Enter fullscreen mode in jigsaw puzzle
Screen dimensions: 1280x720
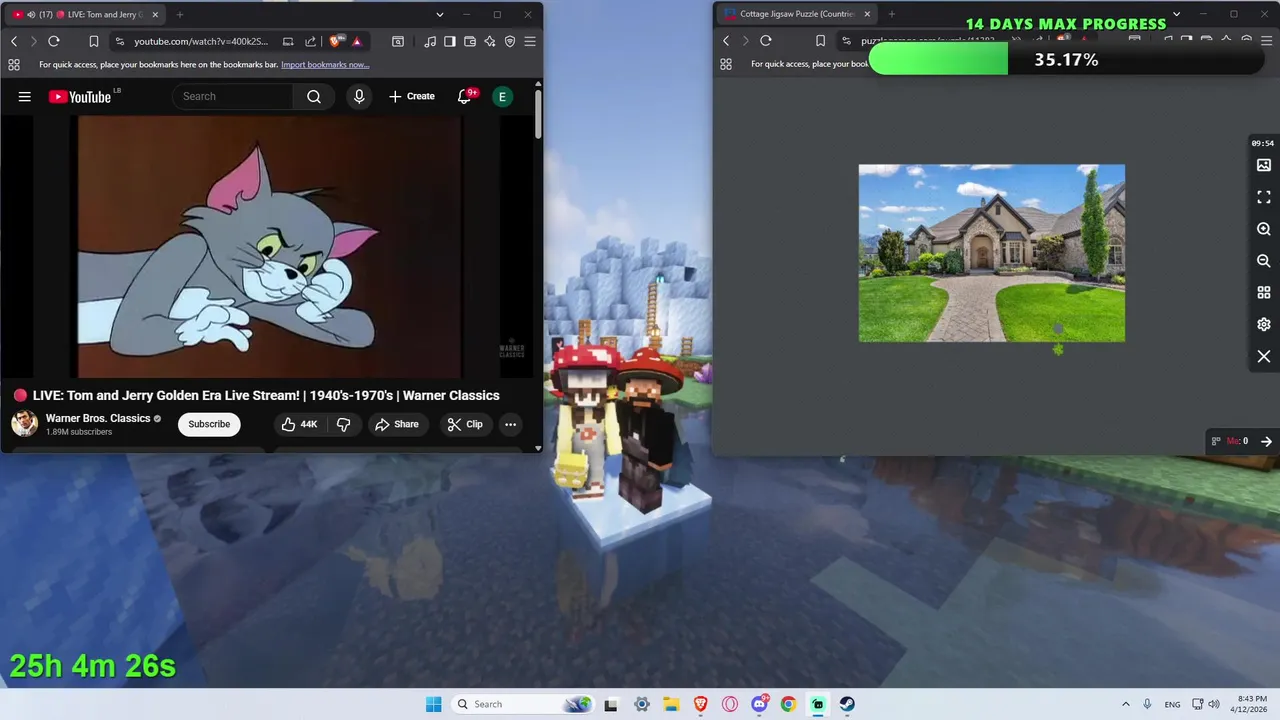click(x=1264, y=197)
